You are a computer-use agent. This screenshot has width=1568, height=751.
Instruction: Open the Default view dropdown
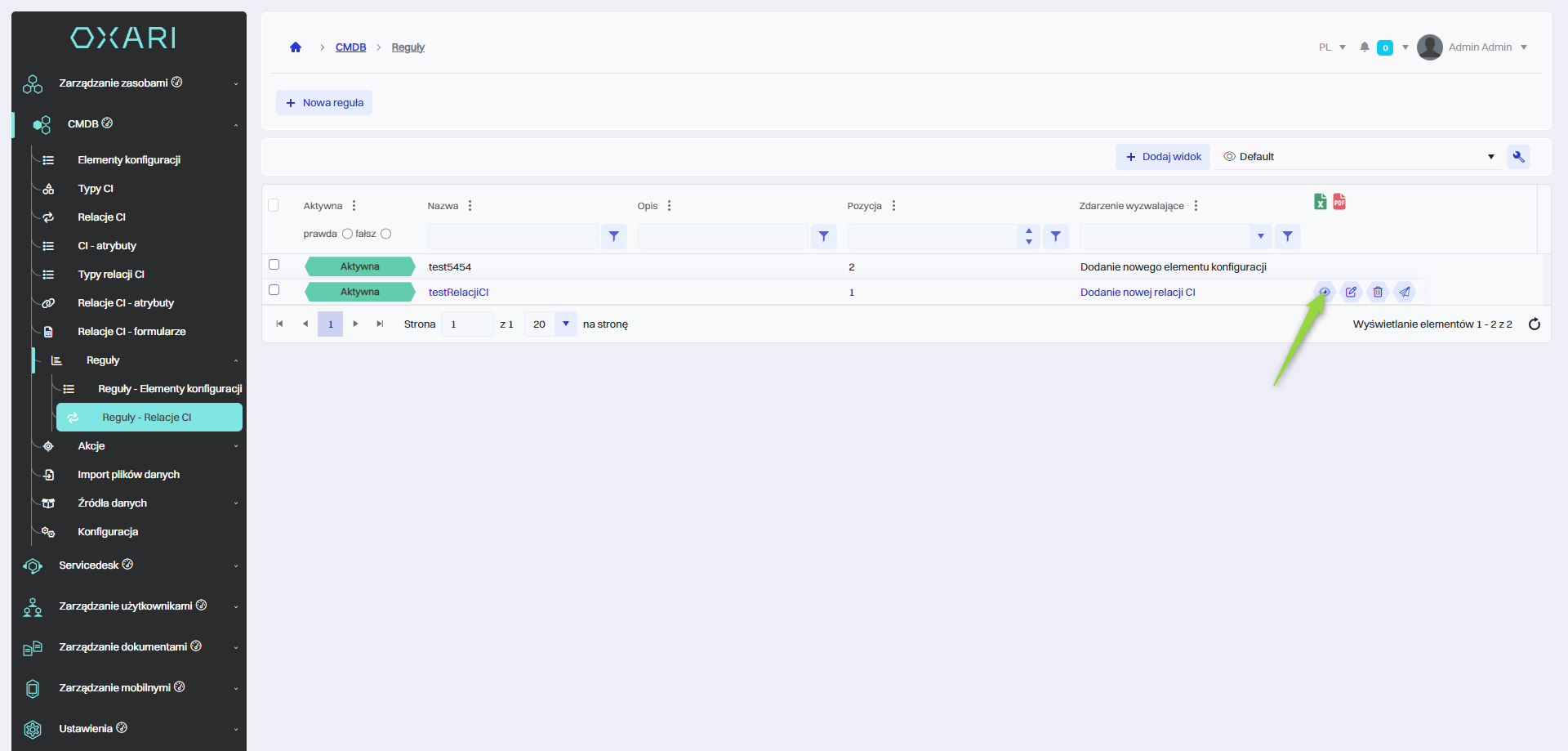pyautogui.click(x=1358, y=157)
